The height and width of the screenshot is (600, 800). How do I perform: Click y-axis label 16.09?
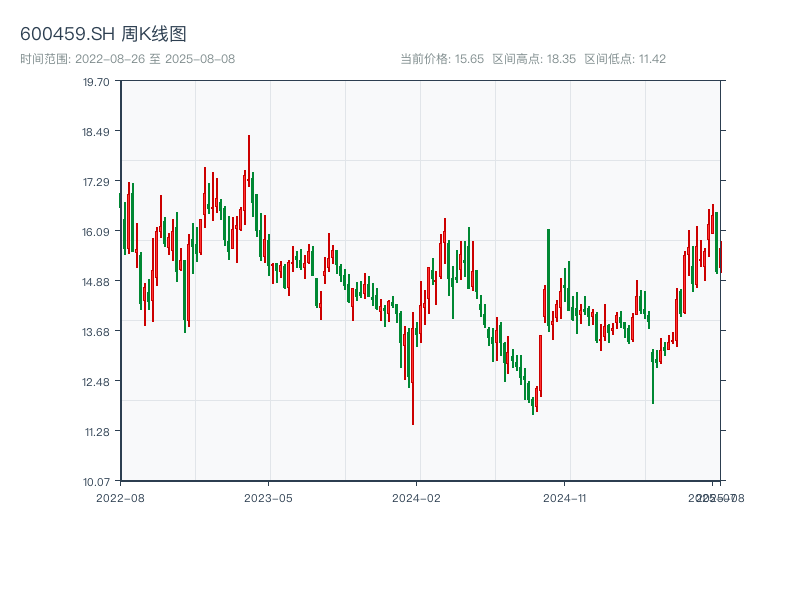coord(96,232)
